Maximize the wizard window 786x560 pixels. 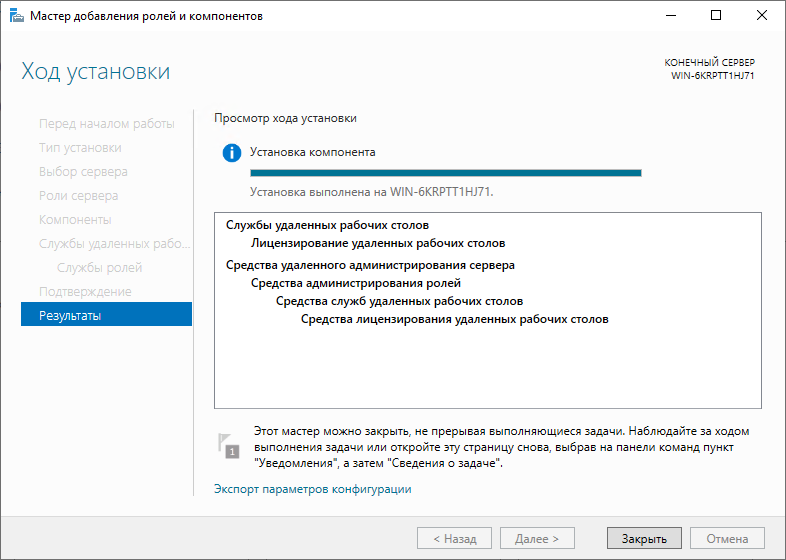[x=716, y=16]
